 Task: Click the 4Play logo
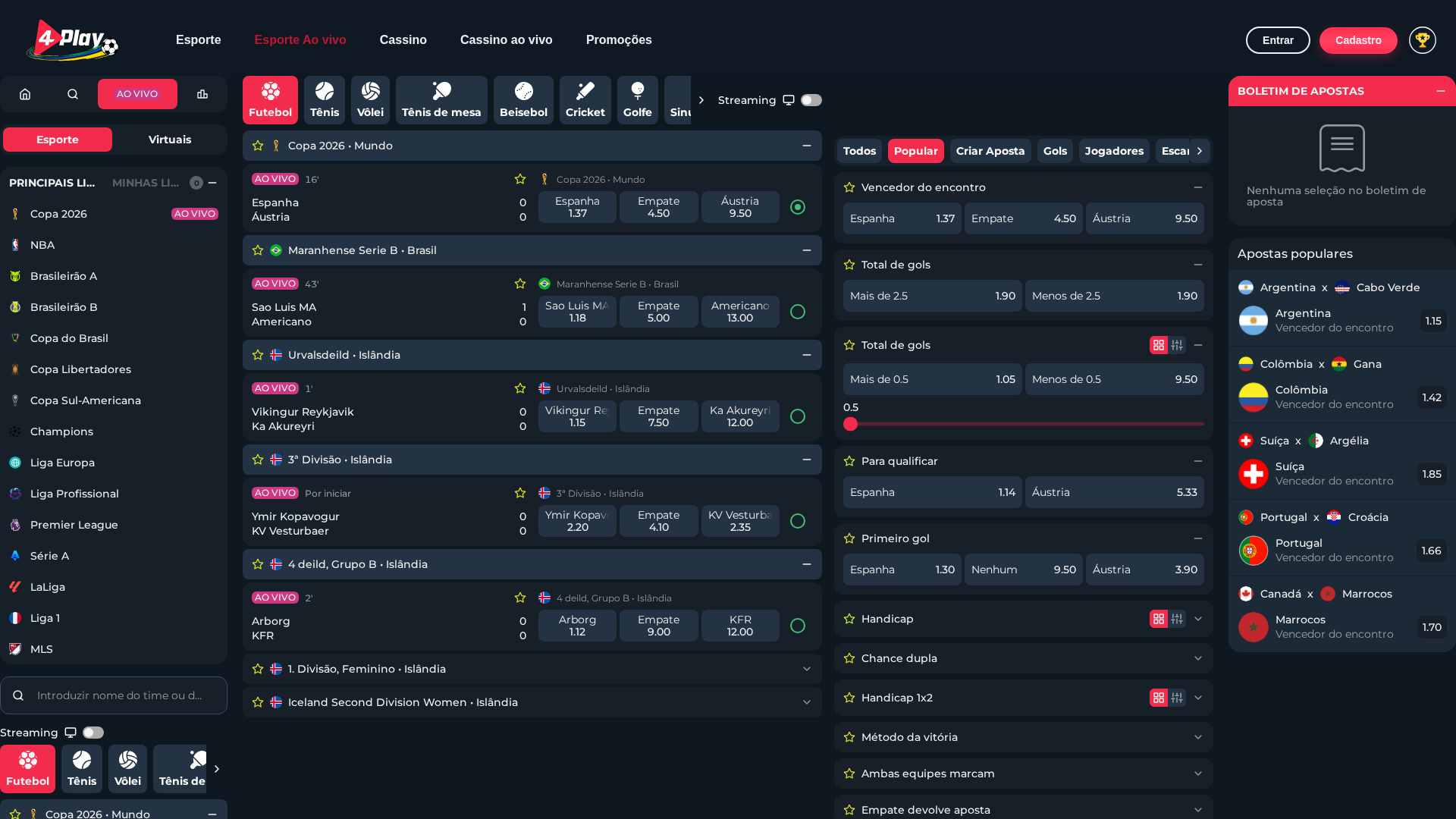pos(73,40)
